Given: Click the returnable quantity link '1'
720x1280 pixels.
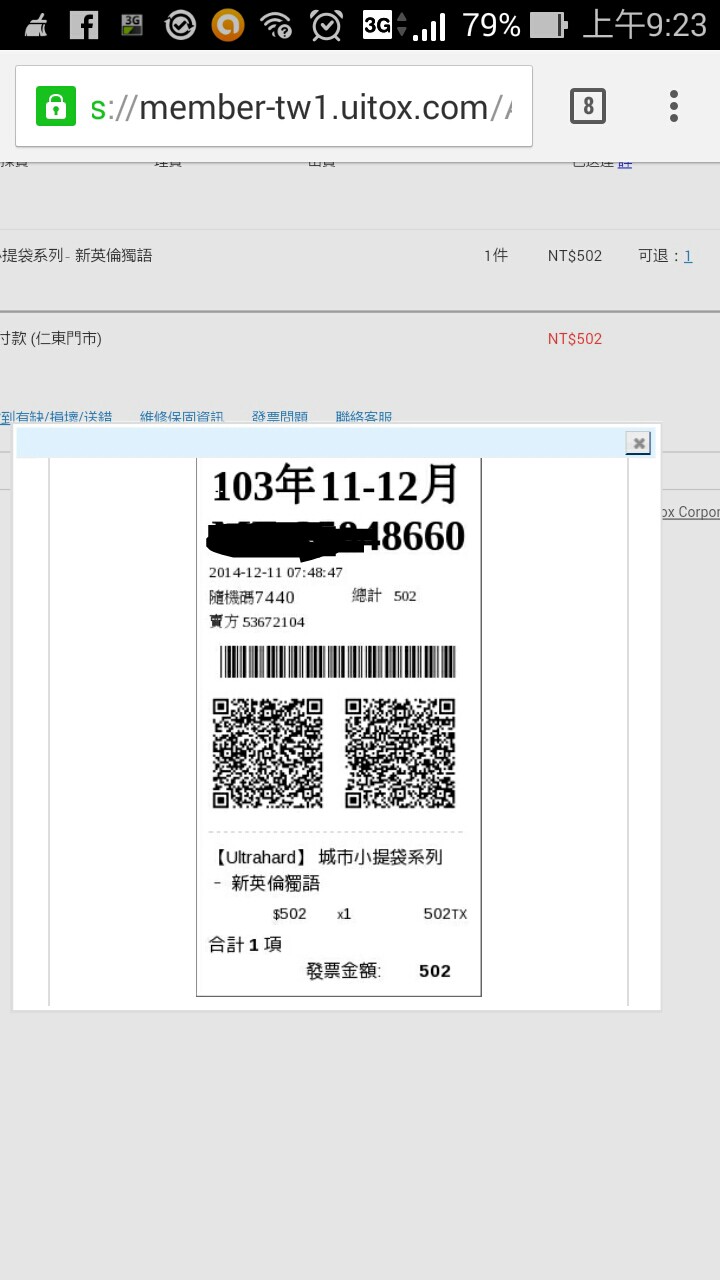Looking at the screenshot, I should [688, 256].
